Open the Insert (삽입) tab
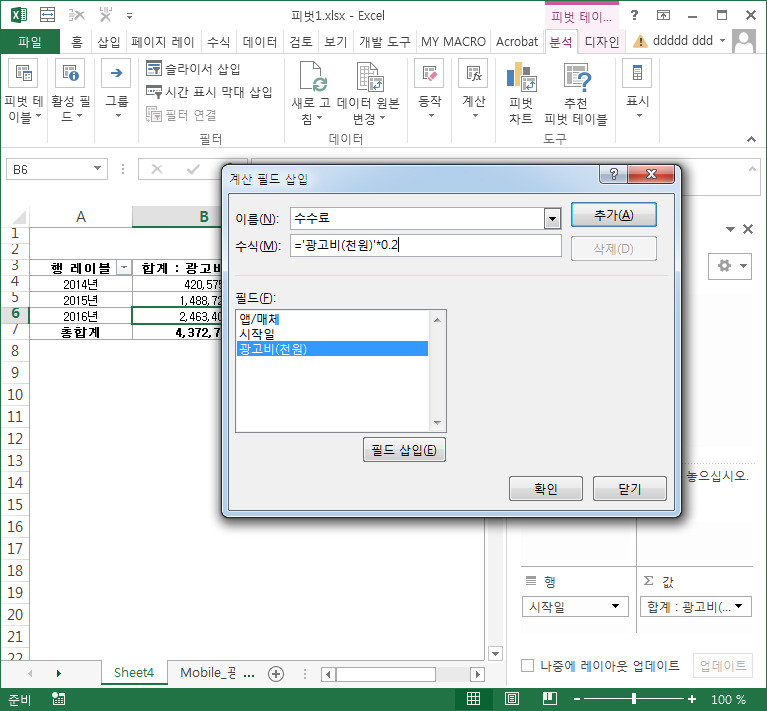767x711 pixels. tap(109, 42)
